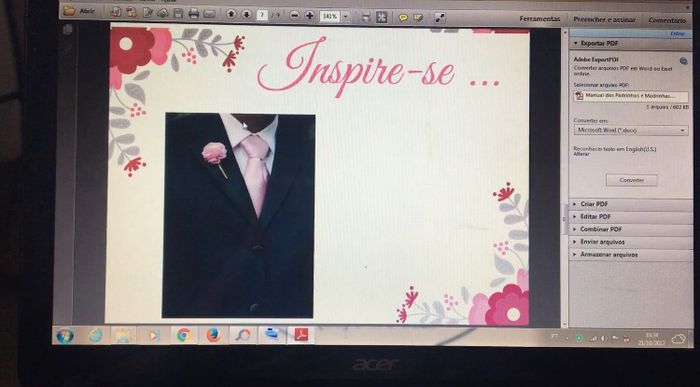
Task: Zoom out with minus button
Action: pos(294,16)
